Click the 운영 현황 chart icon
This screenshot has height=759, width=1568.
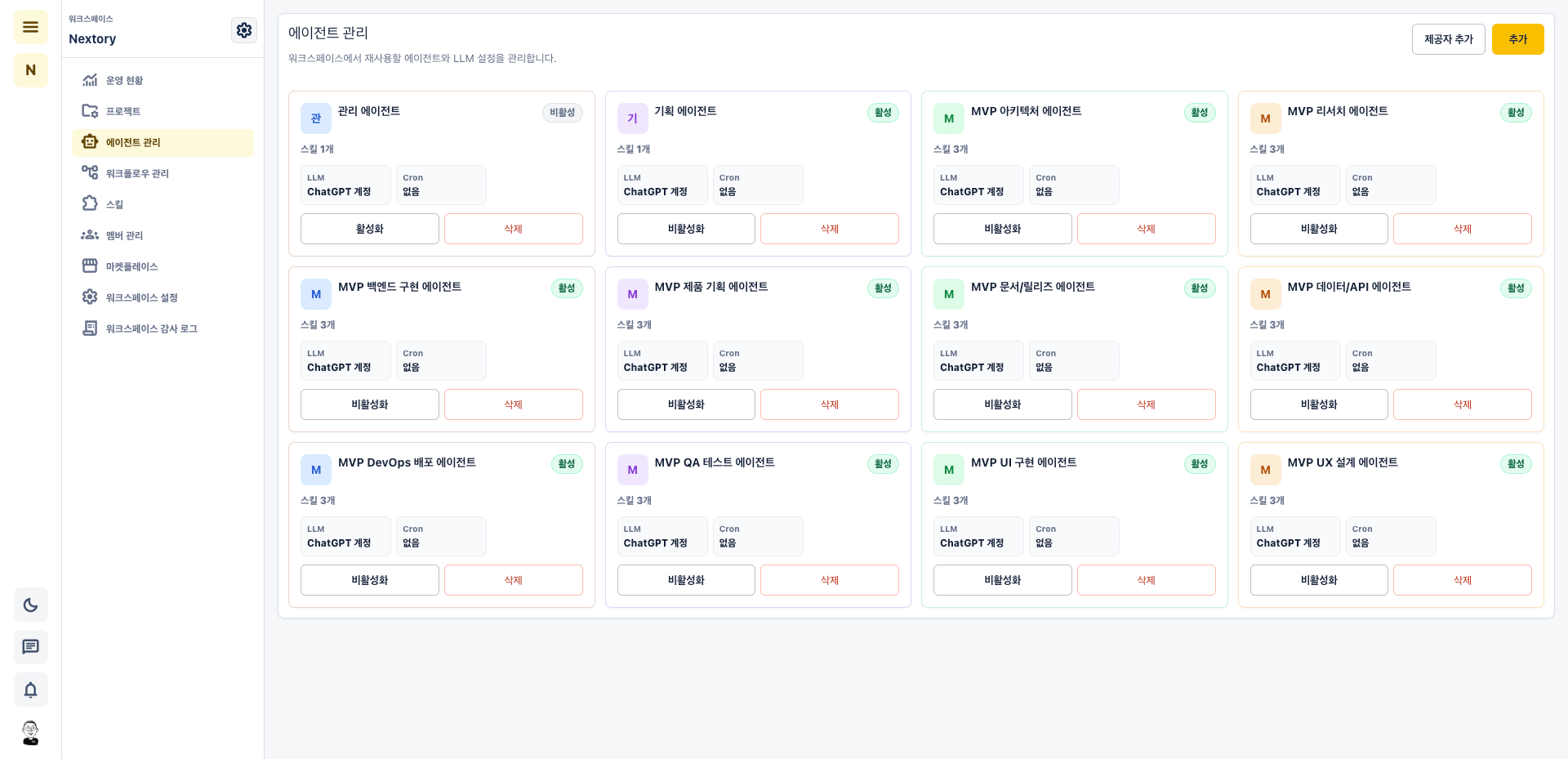[90, 80]
